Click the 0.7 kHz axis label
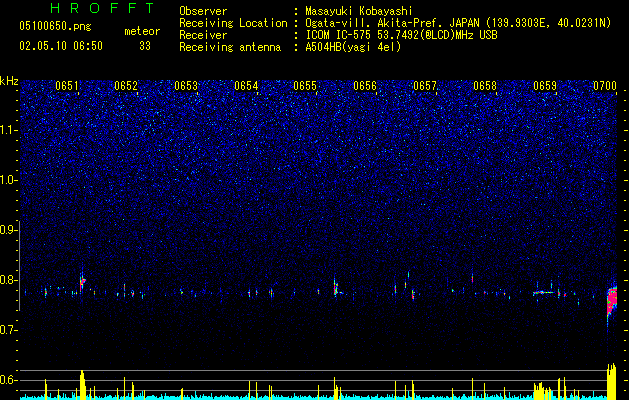The height and width of the screenshot is (400, 629). click(8, 330)
